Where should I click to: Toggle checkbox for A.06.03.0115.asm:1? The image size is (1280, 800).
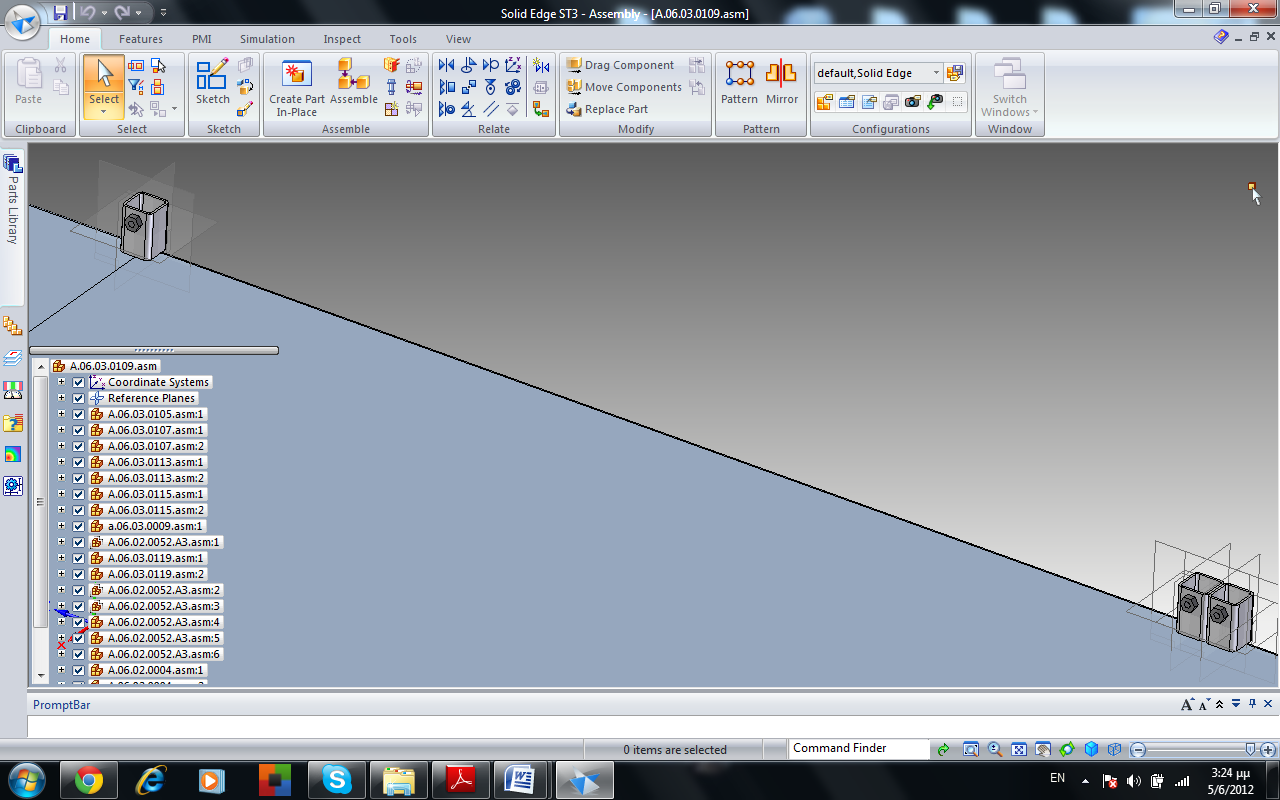click(79, 494)
